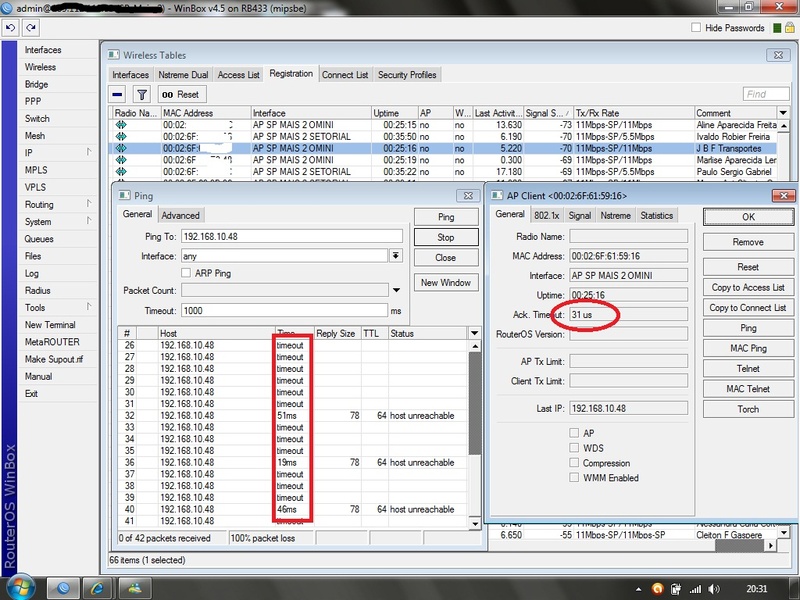The image size is (800, 600).
Task: Sort by the Signal Strength column header
Action: [x=548, y=113]
